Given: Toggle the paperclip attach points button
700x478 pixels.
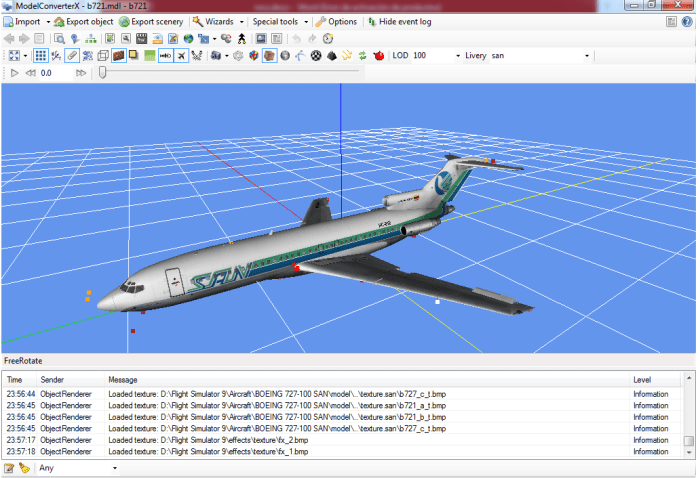Looking at the screenshot, I should click(x=72, y=56).
